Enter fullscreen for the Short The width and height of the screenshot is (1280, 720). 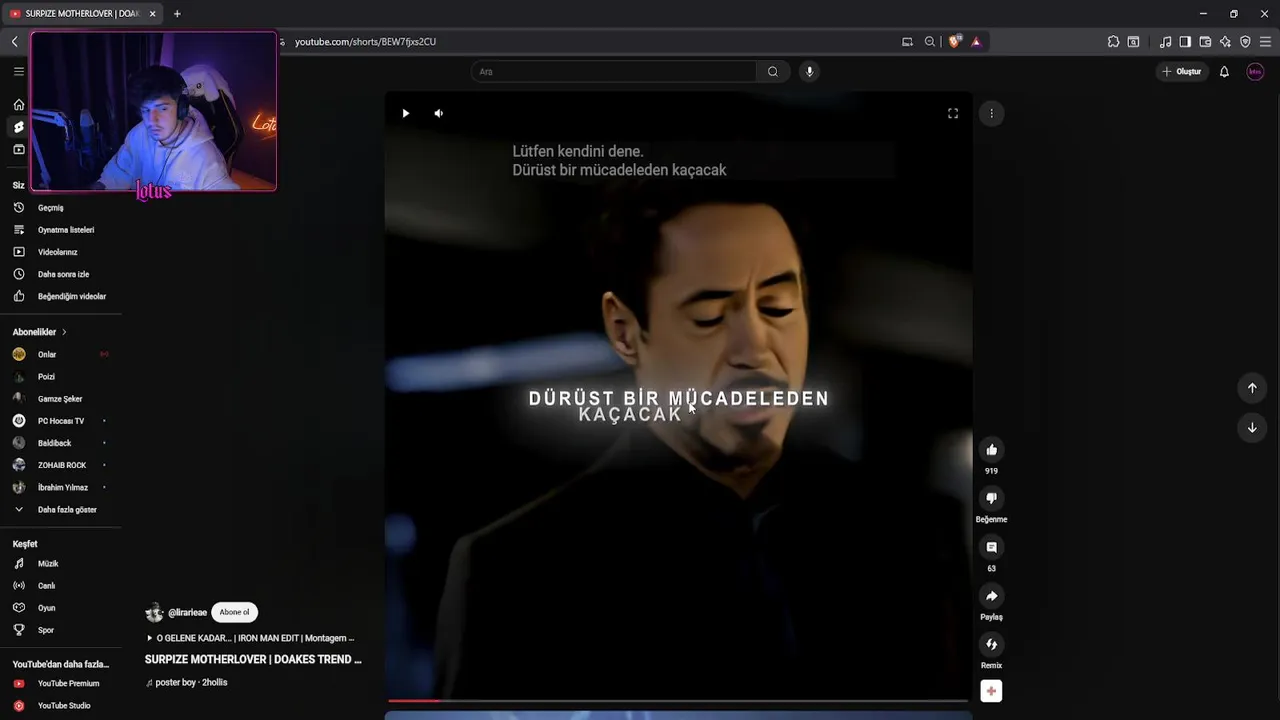[953, 113]
